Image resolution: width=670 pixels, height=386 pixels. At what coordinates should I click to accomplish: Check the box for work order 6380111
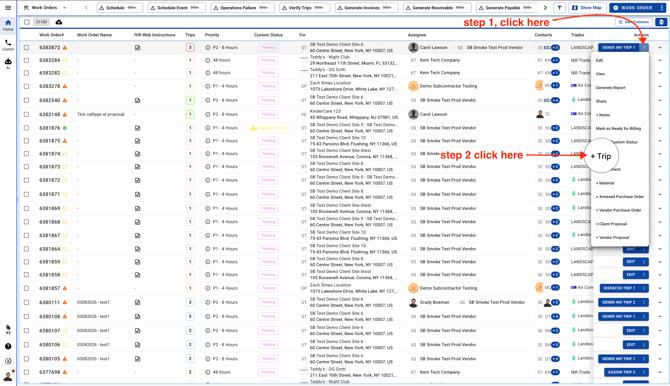(x=26, y=302)
